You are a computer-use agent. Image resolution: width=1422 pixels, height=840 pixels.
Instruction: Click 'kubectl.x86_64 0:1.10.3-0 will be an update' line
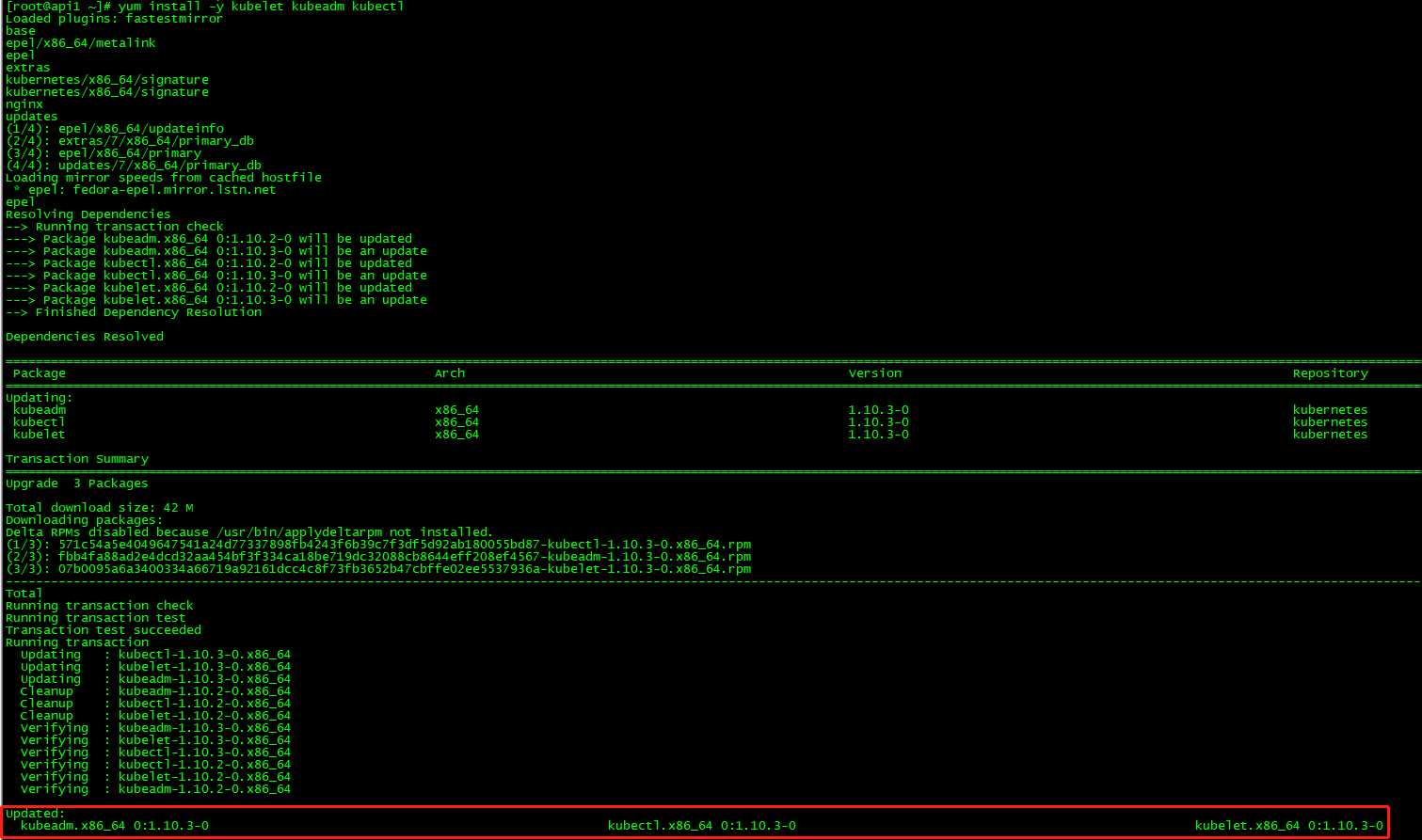click(x=216, y=276)
